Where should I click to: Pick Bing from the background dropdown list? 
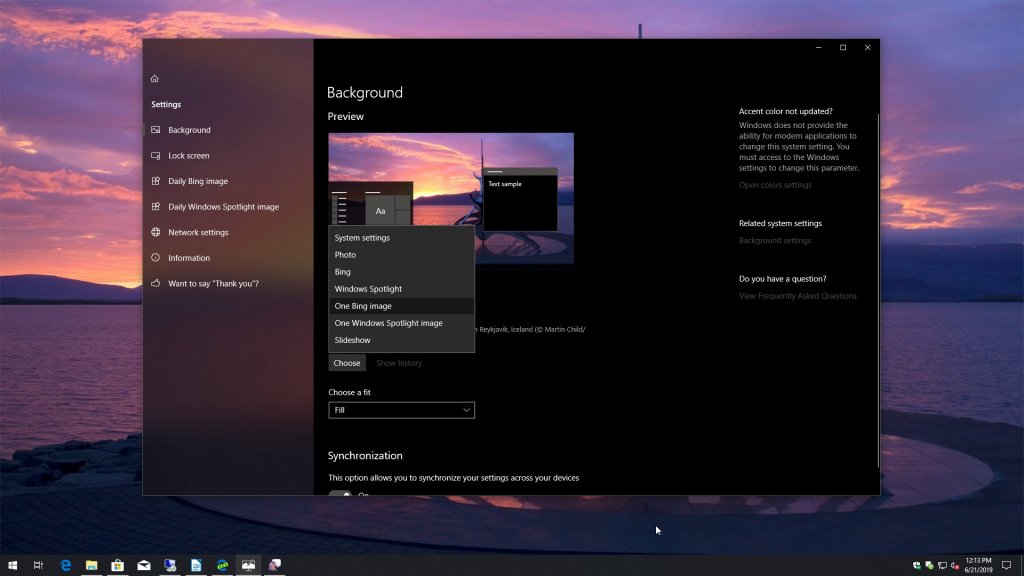click(401, 272)
